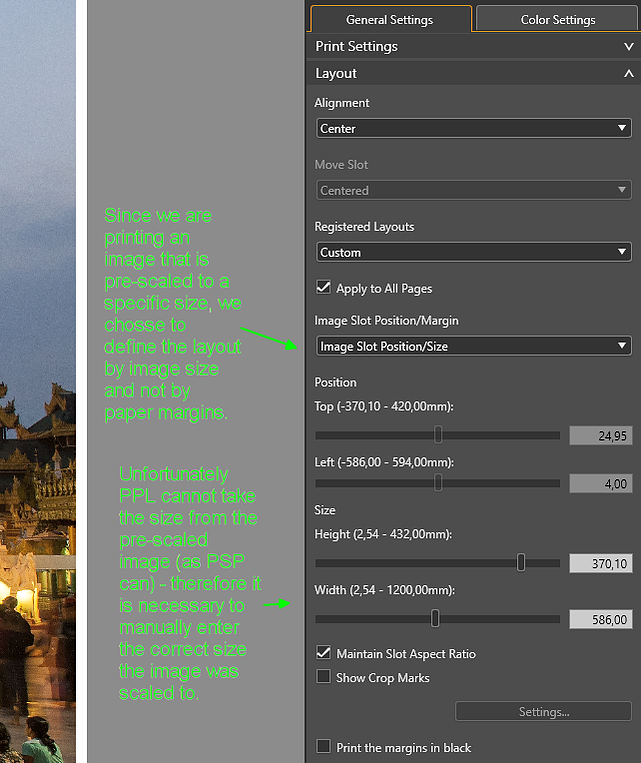Click the Top position slider handle
This screenshot has width=641, height=763.
pos(438,435)
